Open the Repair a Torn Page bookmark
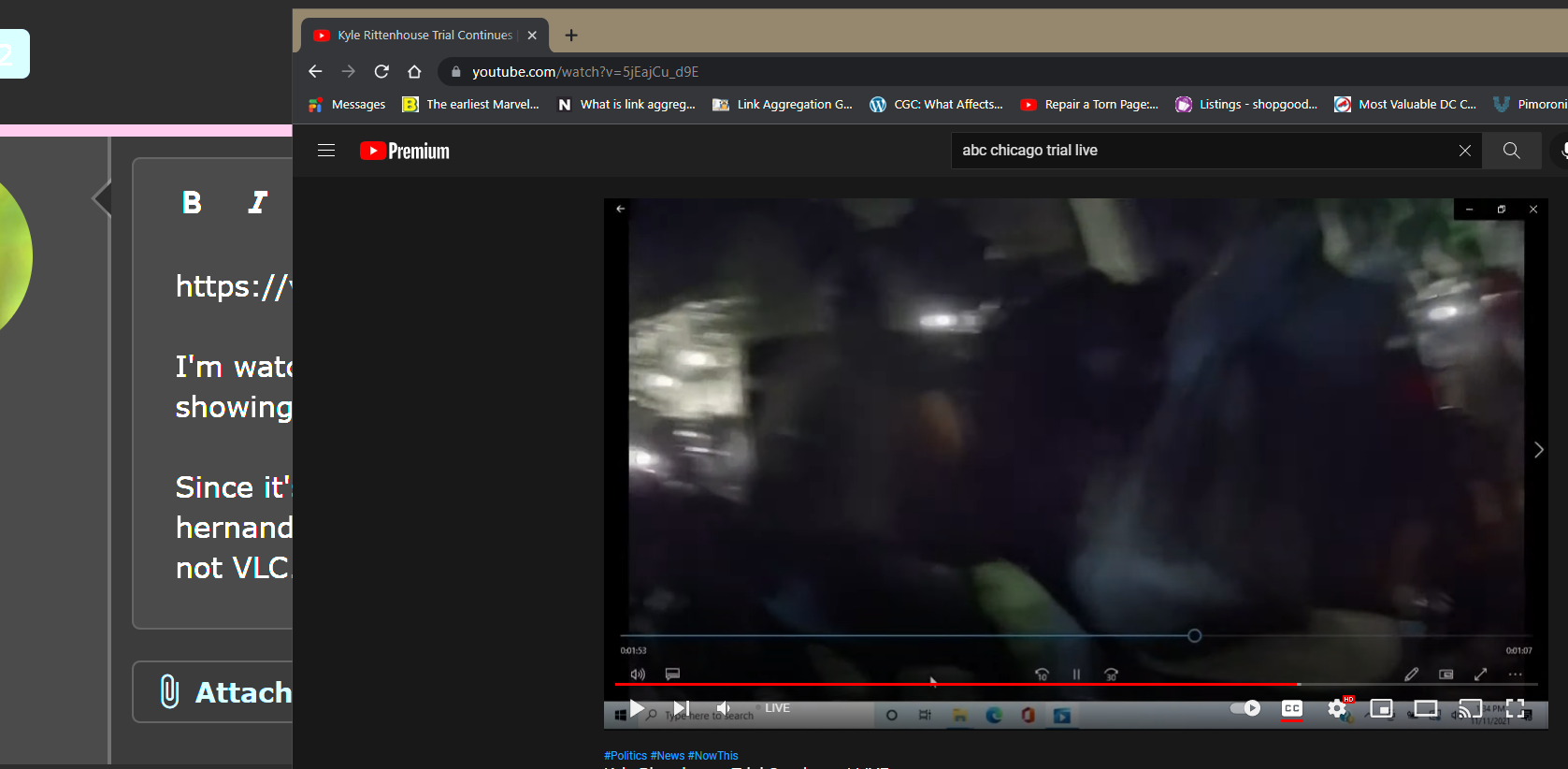 coord(1089,105)
